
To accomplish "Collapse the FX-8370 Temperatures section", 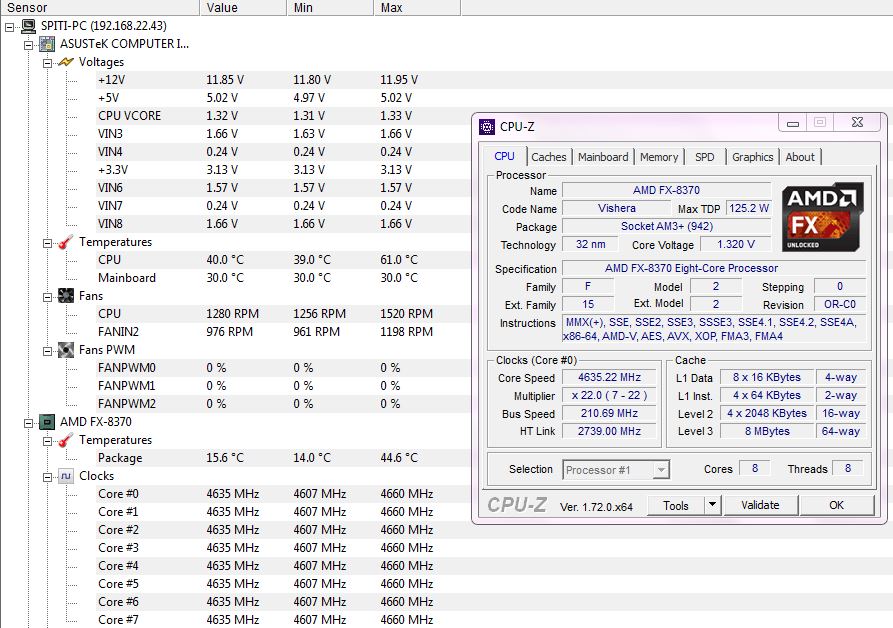I will pos(48,441).
